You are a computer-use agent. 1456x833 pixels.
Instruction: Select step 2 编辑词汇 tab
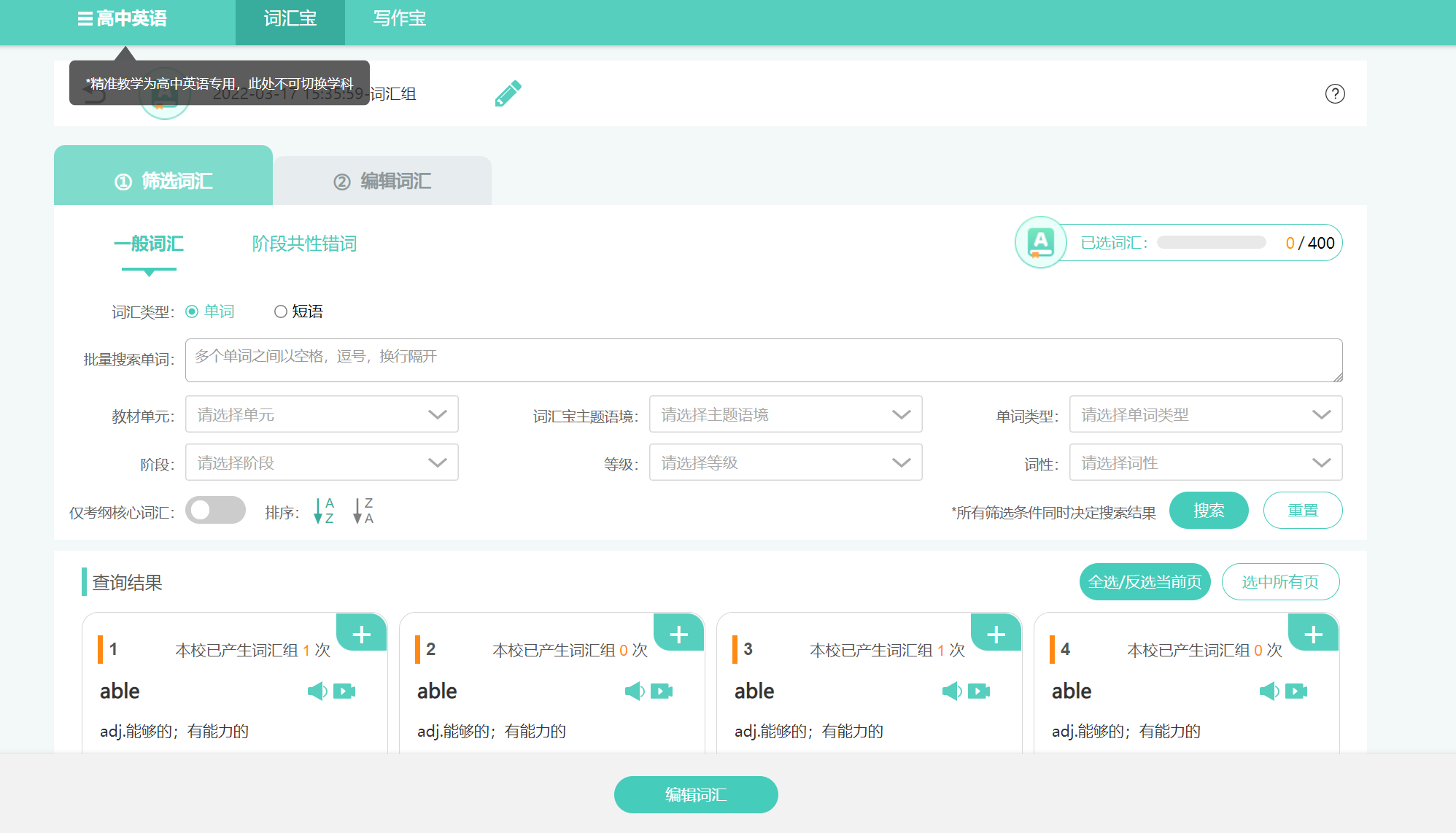click(x=382, y=181)
